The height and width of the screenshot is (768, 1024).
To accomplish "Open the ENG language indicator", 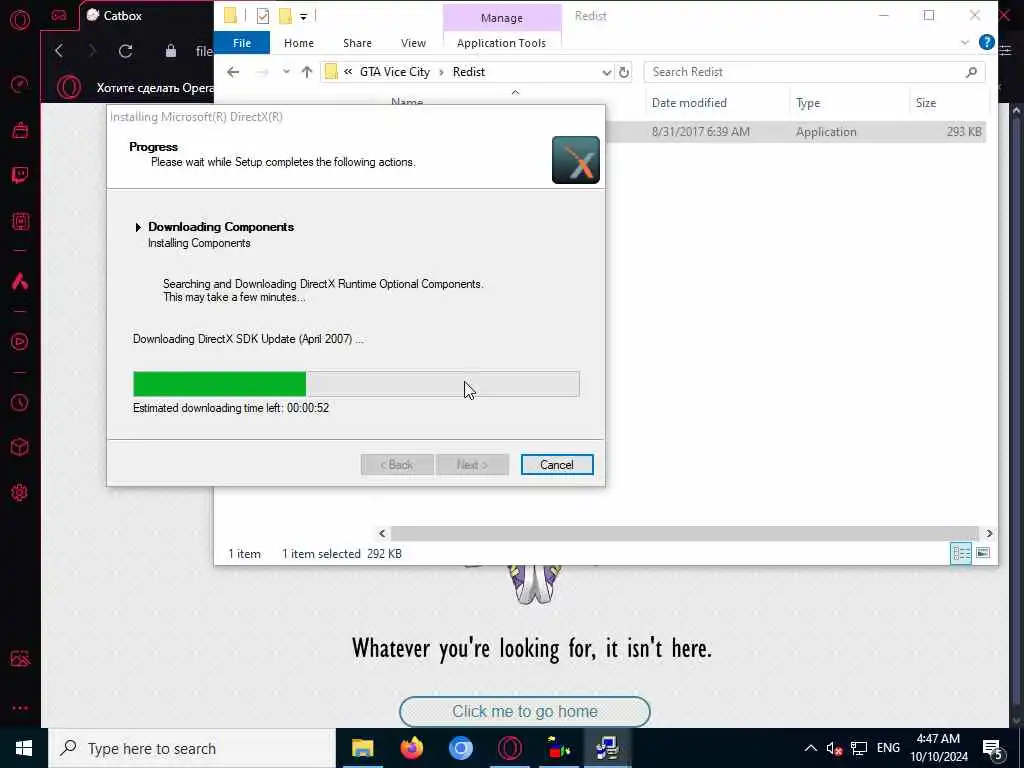I will click(888, 748).
